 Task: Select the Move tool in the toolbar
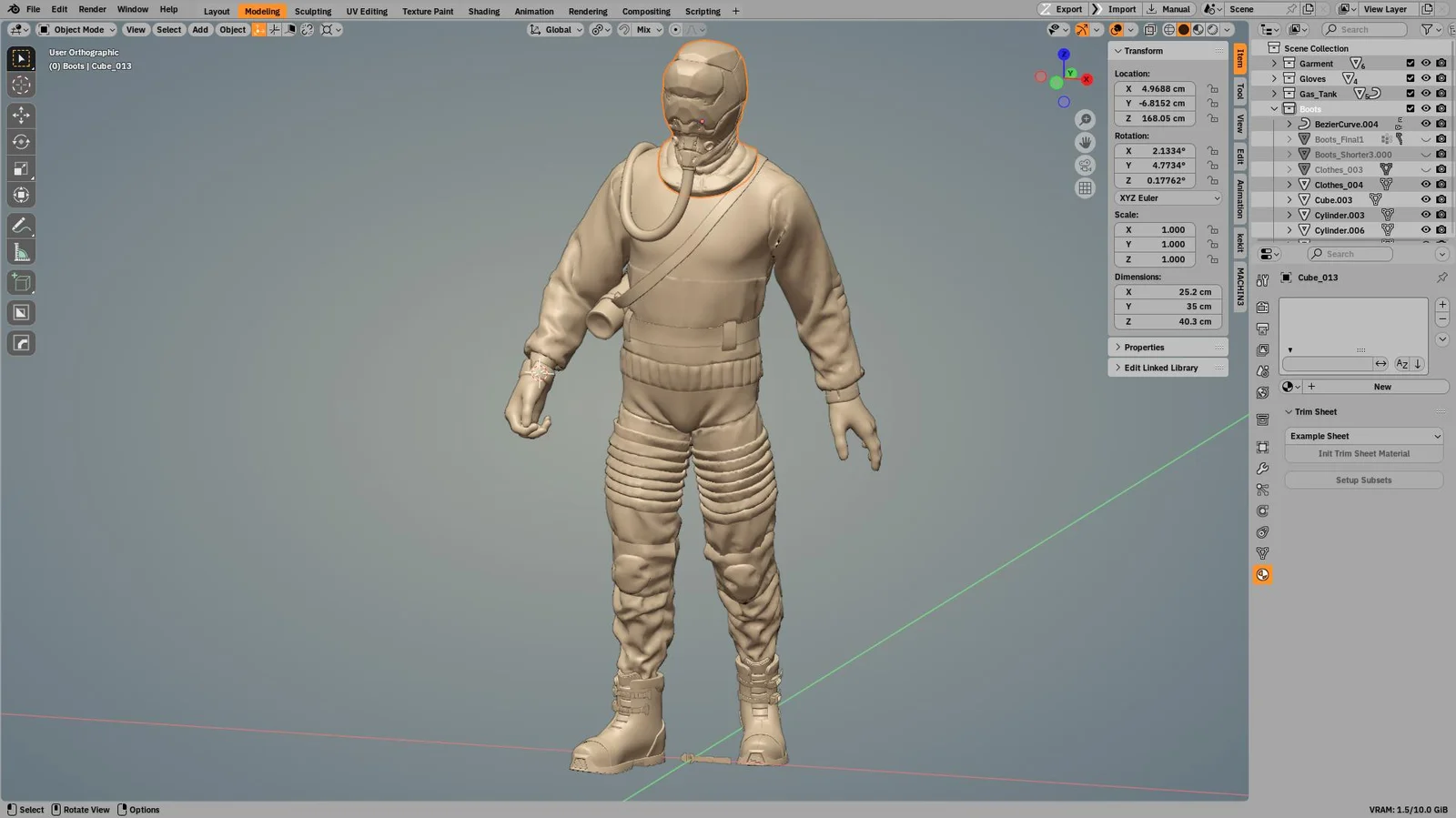point(21,115)
